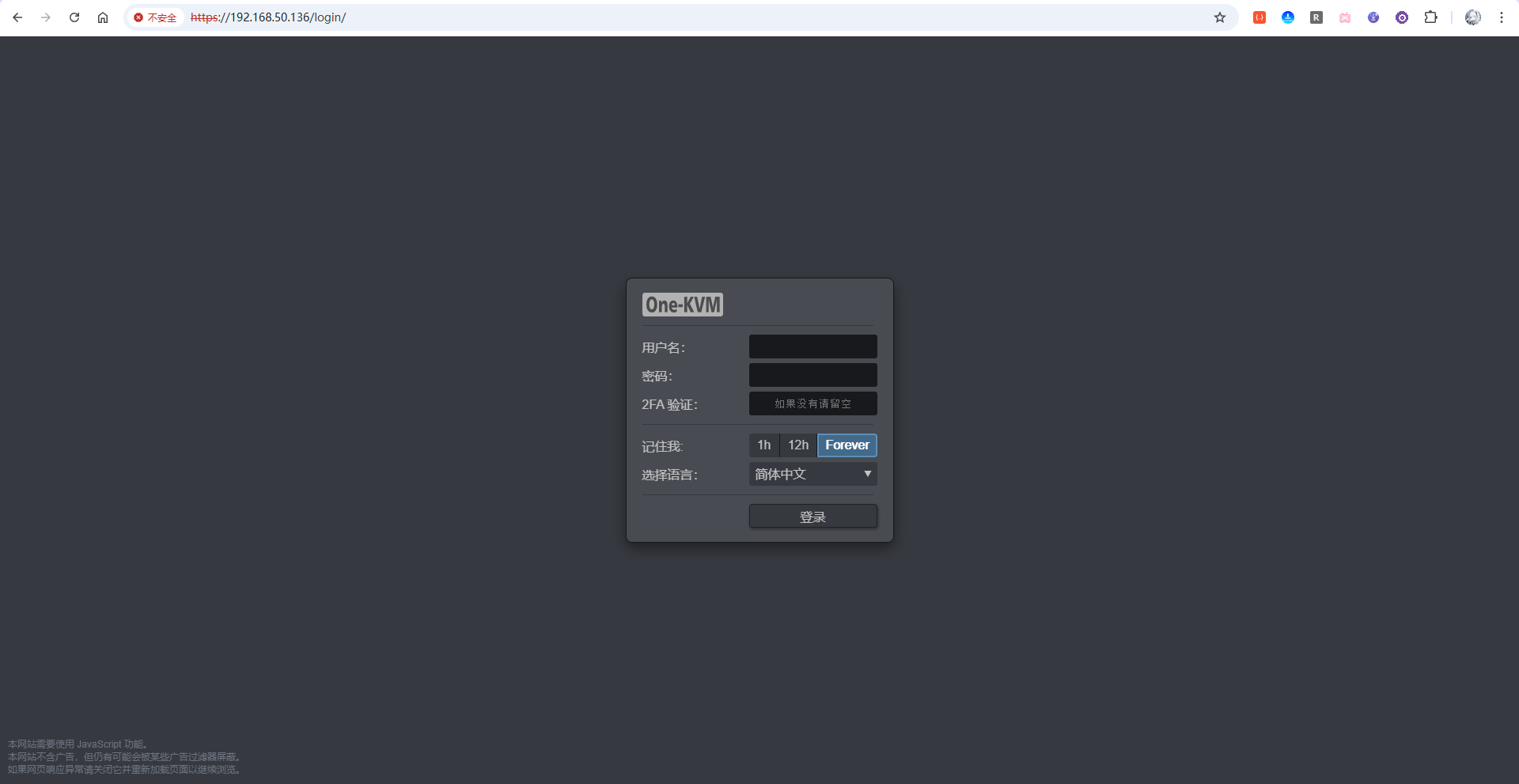The image size is (1519, 784).
Task: Click the pink Bilibili TV extension icon
Action: point(1345,17)
